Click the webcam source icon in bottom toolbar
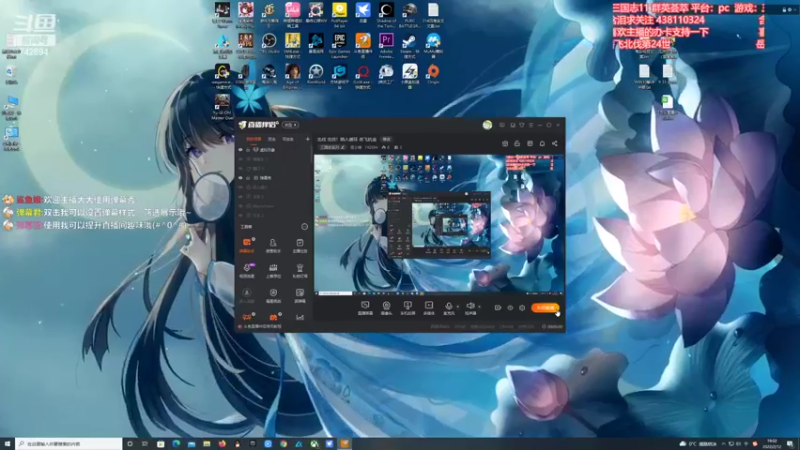The height and width of the screenshot is (450, 800). pyautogui.click(x=386, y=308)
